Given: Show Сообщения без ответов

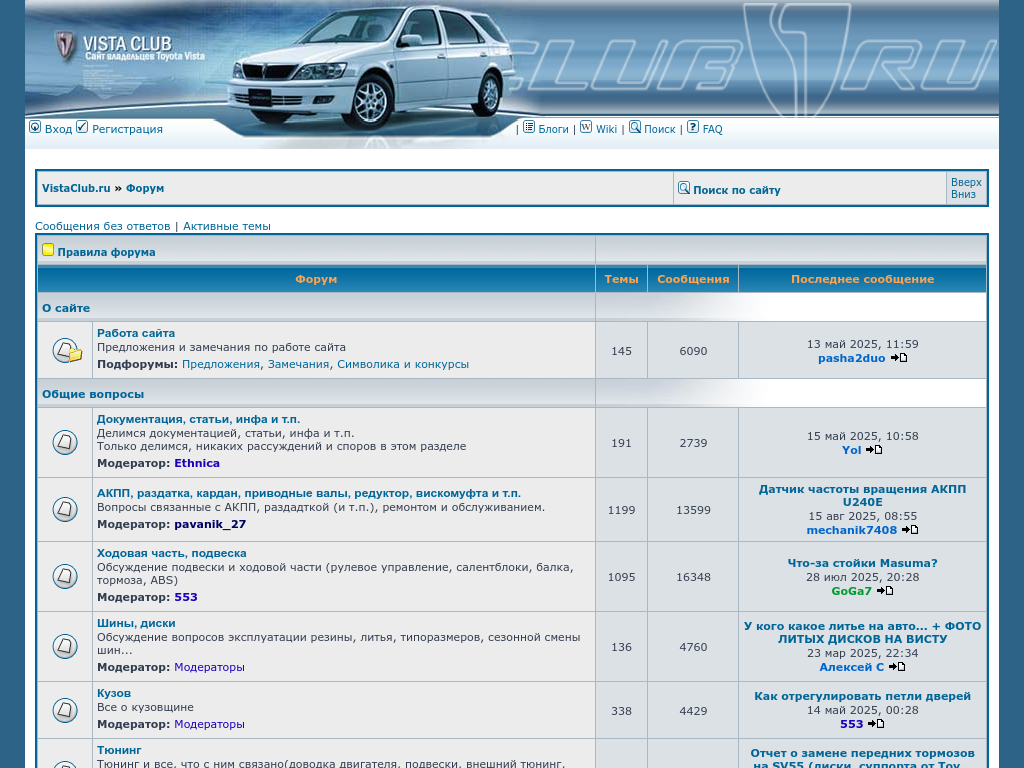Looking at the screenshot, I should pyautogui.click(x=103, y=226).
